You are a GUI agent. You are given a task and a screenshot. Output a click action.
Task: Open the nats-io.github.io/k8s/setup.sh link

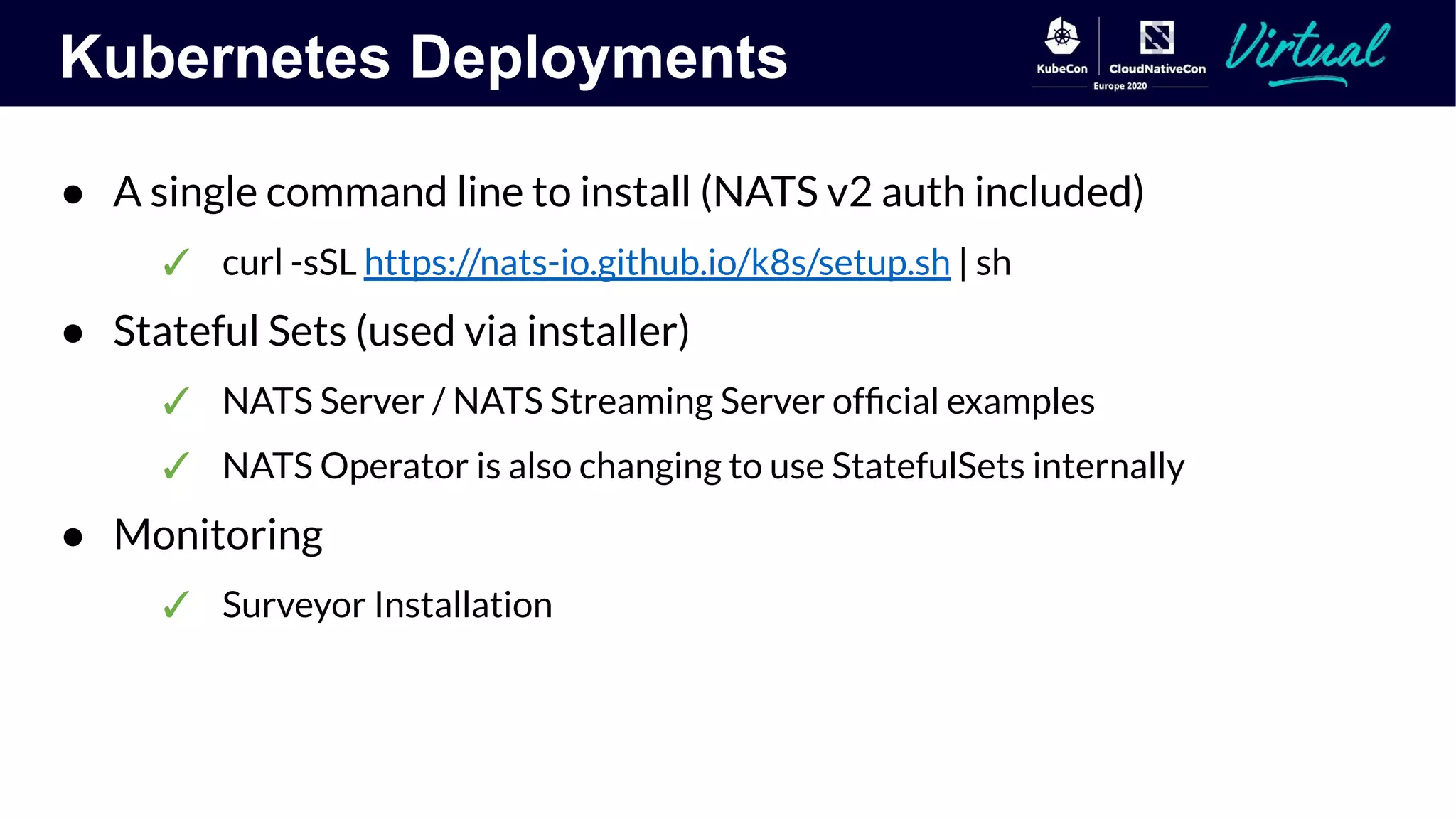pos(657,263)
